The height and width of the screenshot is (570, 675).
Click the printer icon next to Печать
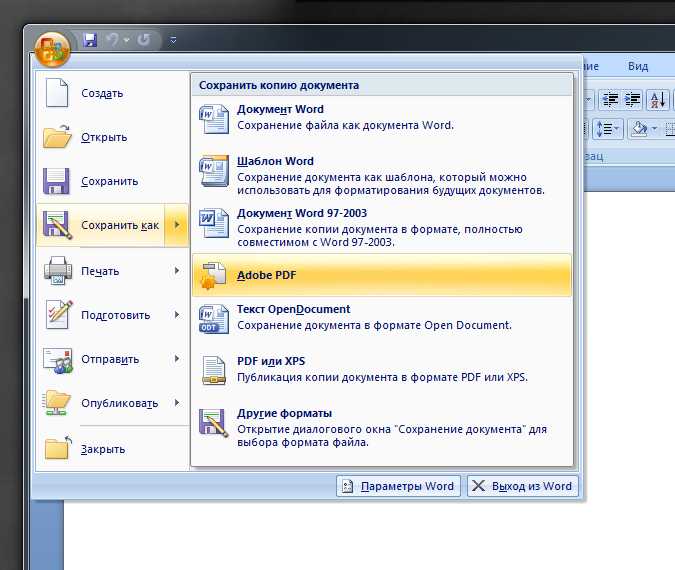pyautogui.click(x=58, y=270)
